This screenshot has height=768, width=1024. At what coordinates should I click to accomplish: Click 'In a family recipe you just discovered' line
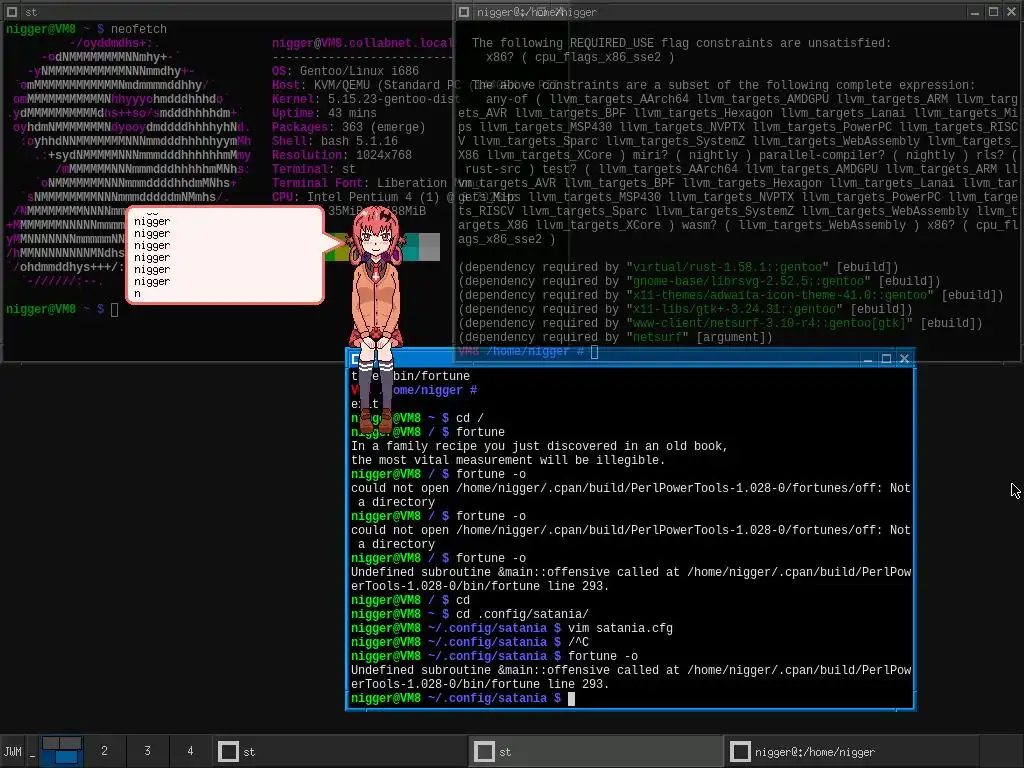(x=539, y=446)
